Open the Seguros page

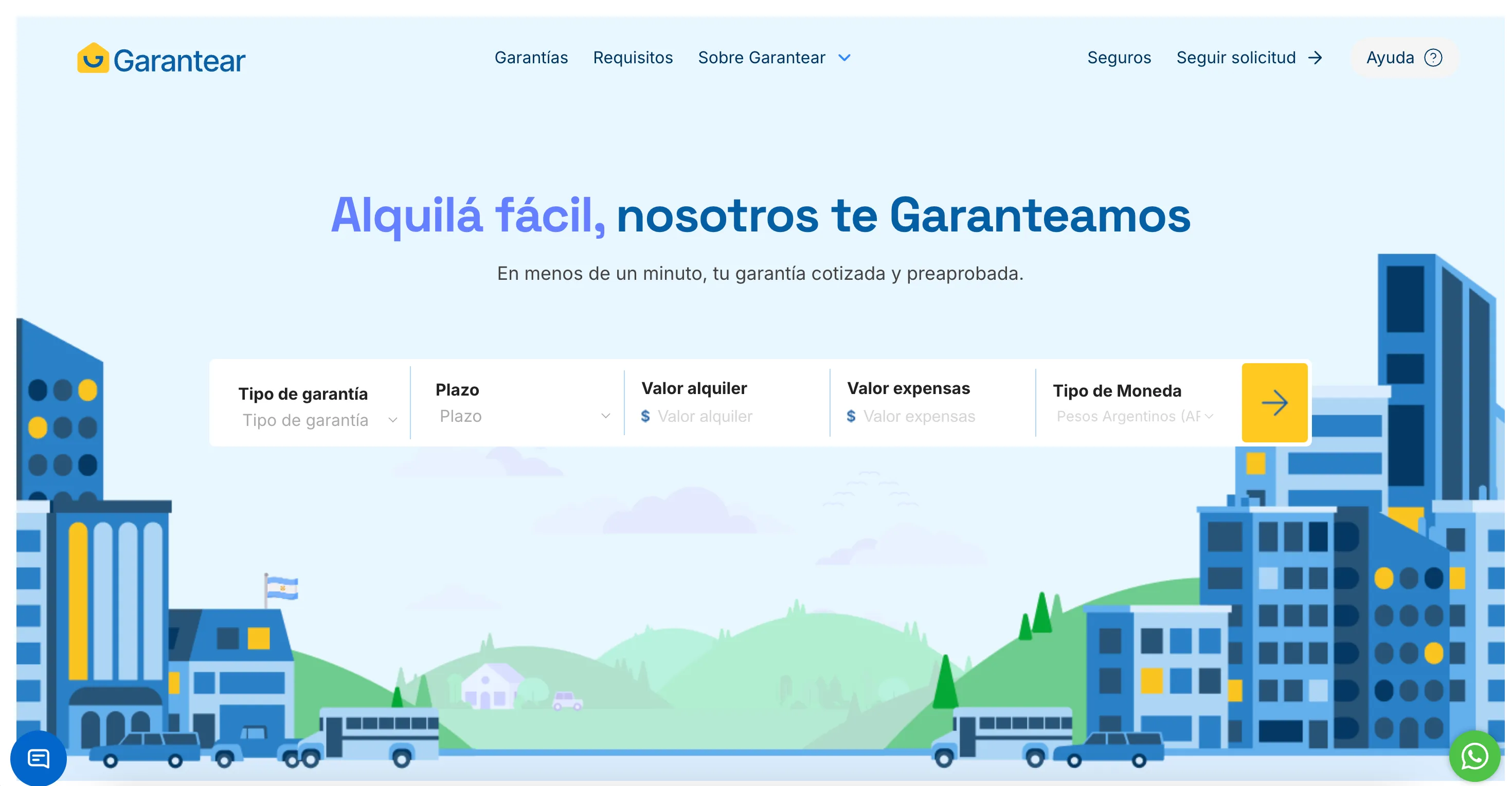pyautogui.click(x=1119, y=58)
